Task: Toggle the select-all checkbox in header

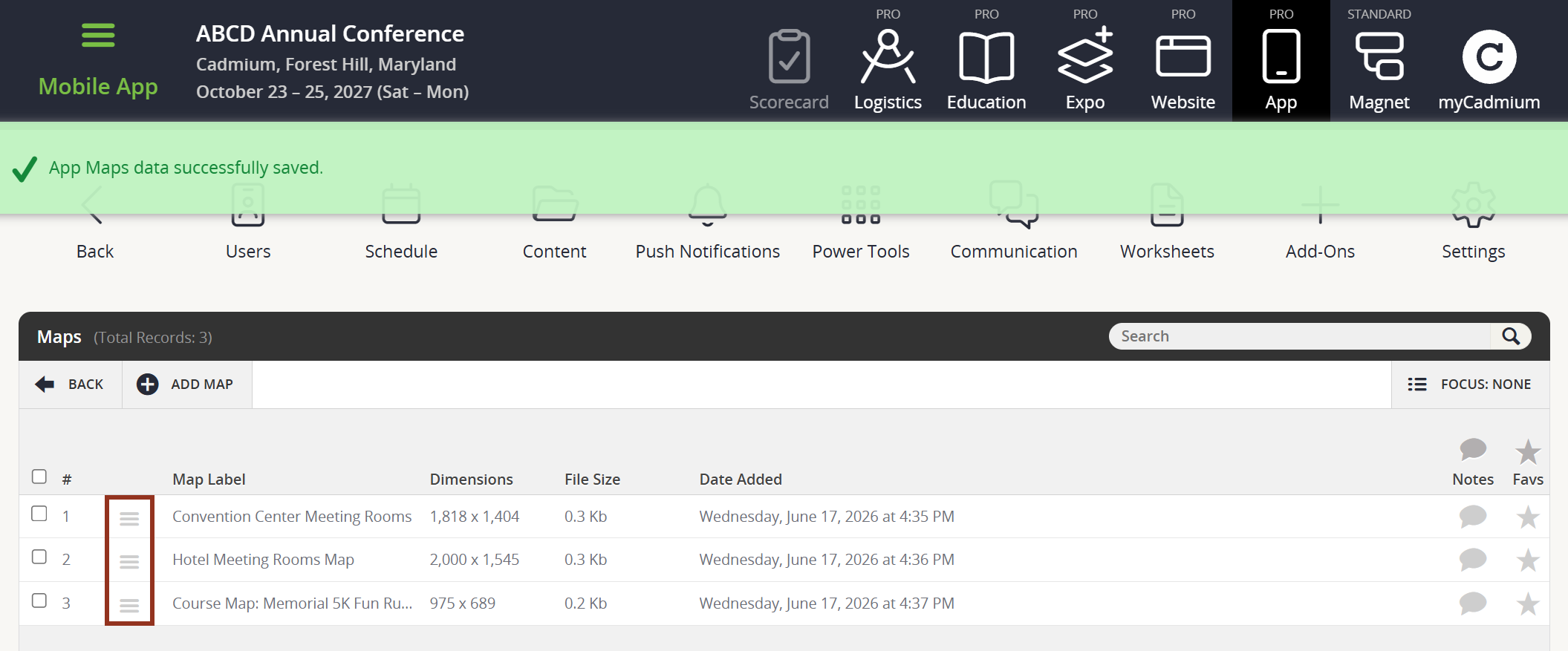Action: 39,477
